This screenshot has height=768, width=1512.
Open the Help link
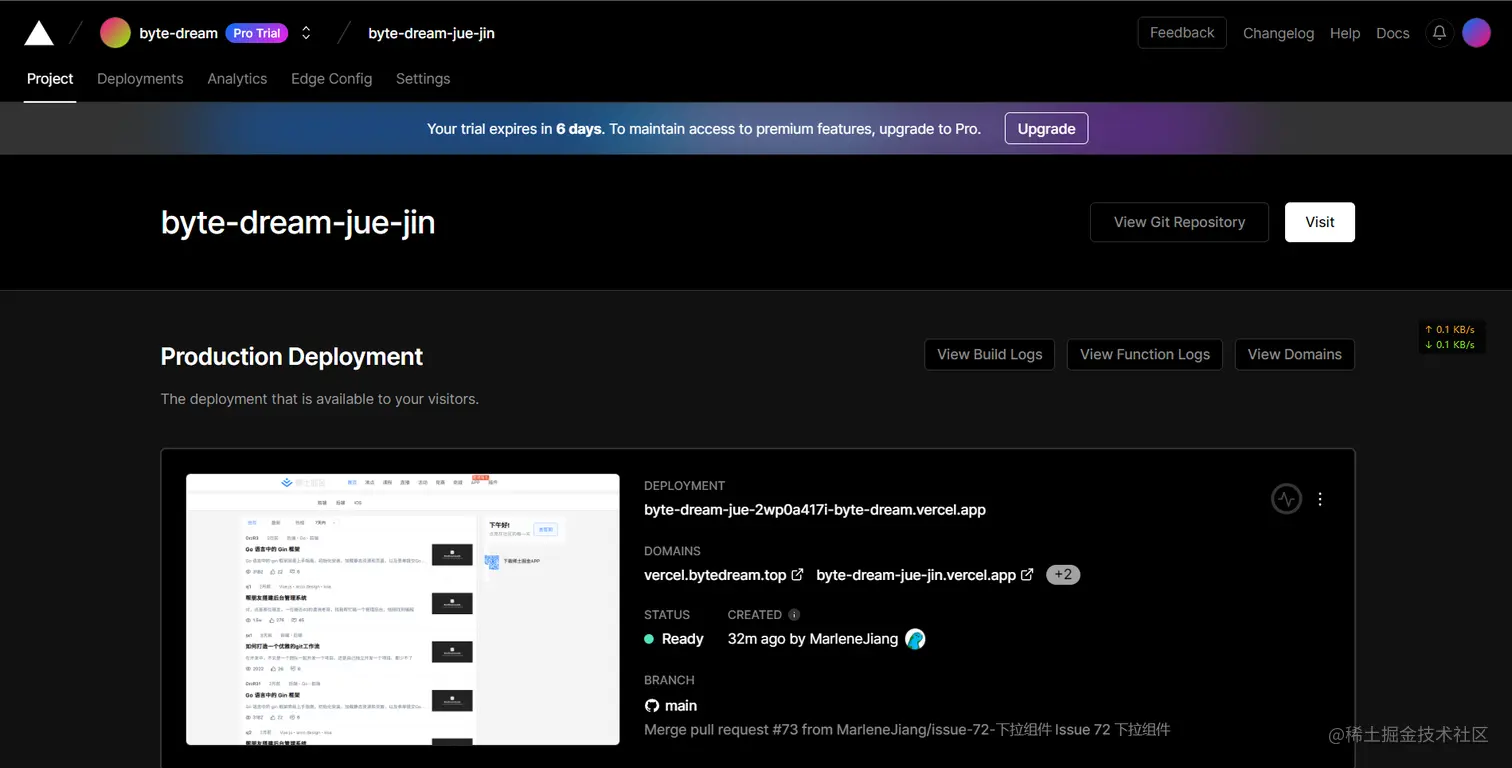[x=1345, y=33]
